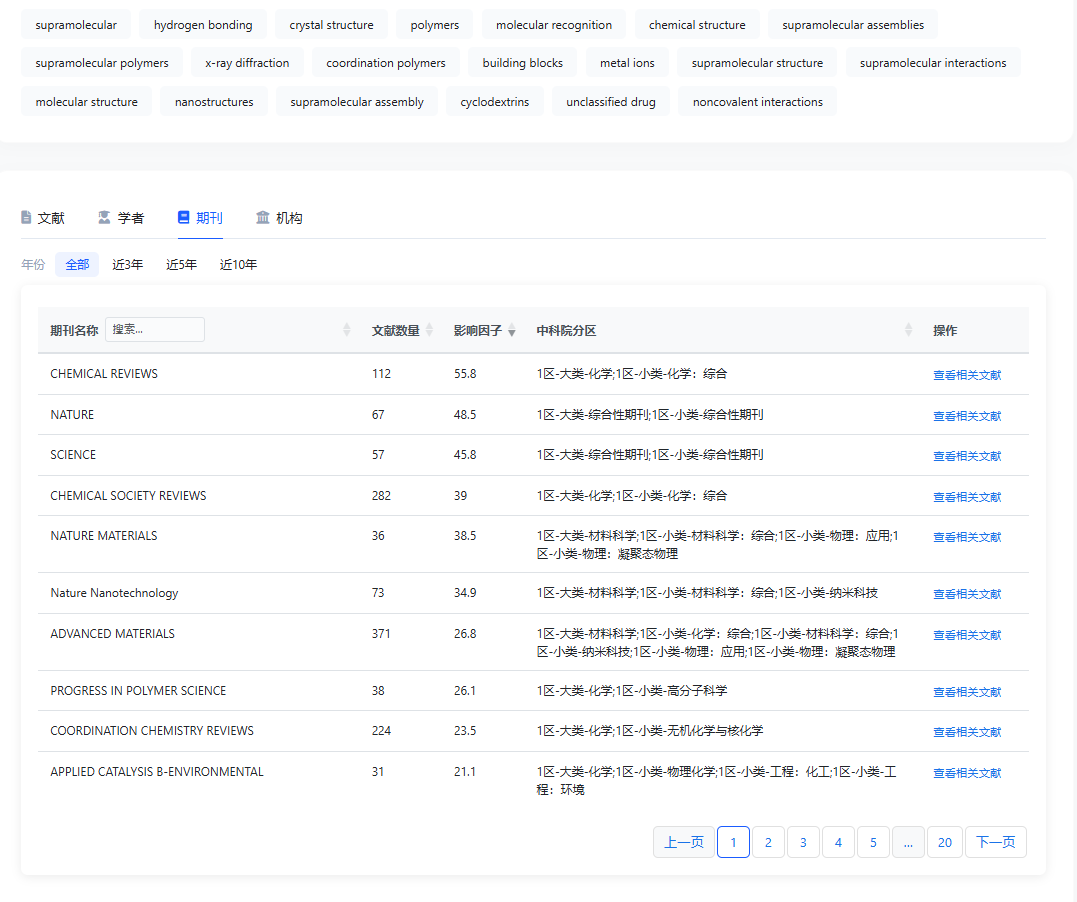Click the journal name search input field

[154, 330]
